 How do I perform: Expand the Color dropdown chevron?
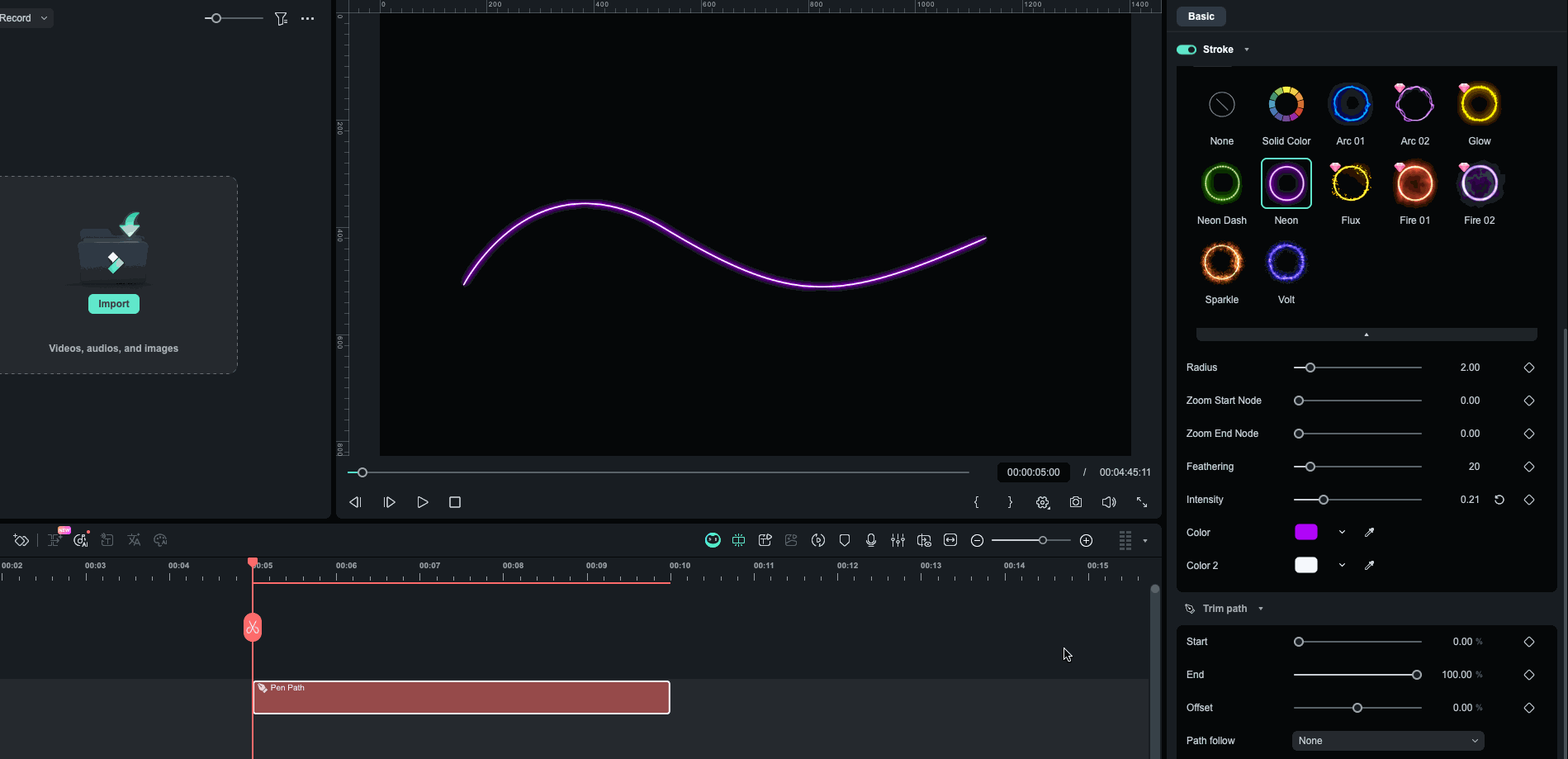(1341, 532)
